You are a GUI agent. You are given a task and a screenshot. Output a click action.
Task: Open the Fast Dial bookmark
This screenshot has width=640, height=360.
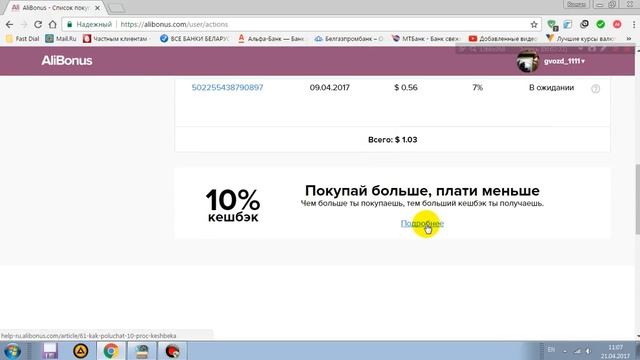pos(22,39)
